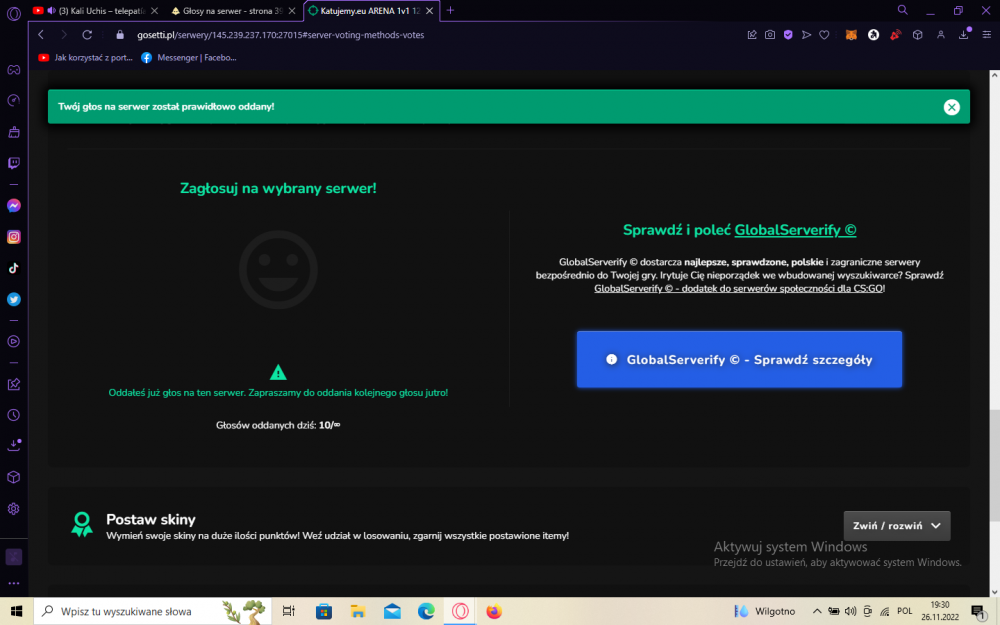Image resolution: width=1000 pixels, height=625 pixels.
Task: Close the Głosy na serwer tab
Action: (x=291, y=11)
